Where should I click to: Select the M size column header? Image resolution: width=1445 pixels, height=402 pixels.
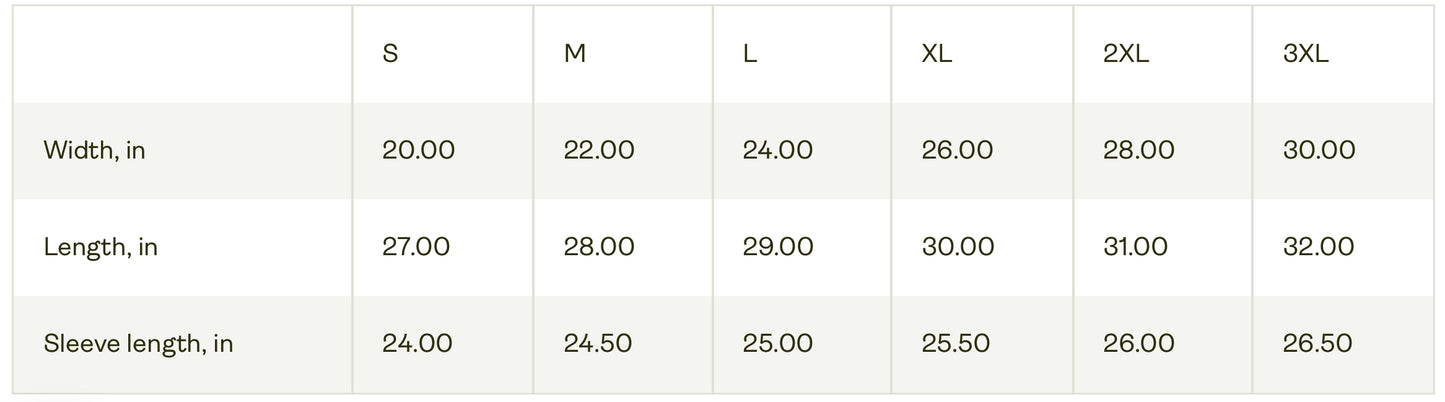click(575, 54)
